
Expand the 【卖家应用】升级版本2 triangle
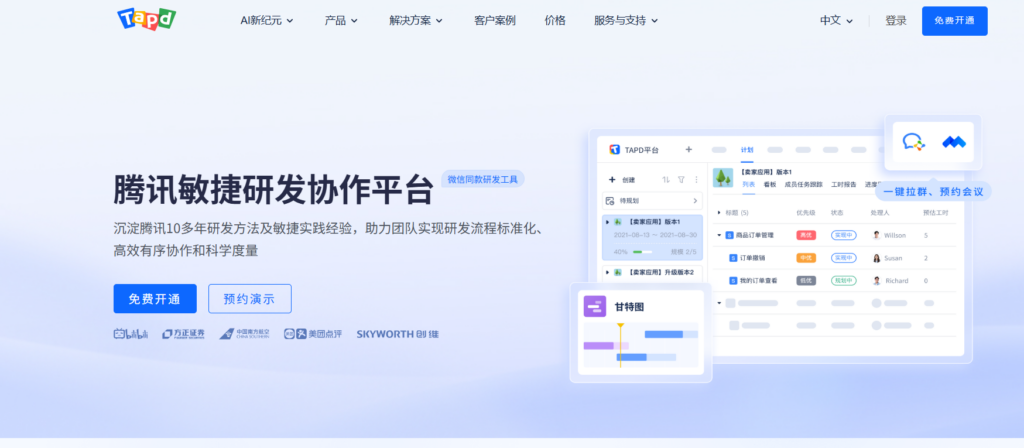(608, 272)
